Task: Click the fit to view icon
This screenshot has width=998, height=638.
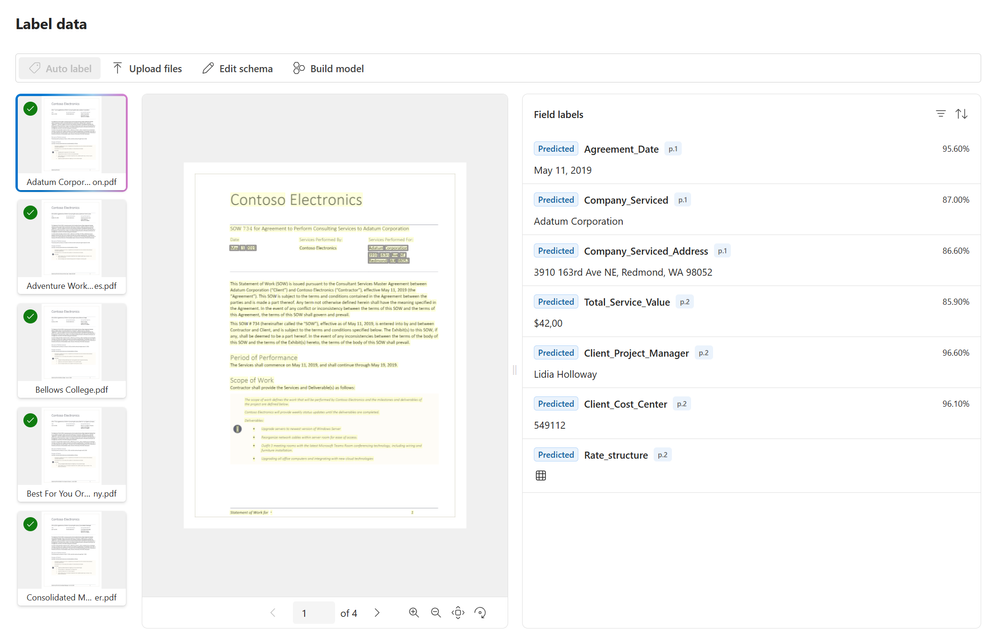Action: click(x=458, y=613)
